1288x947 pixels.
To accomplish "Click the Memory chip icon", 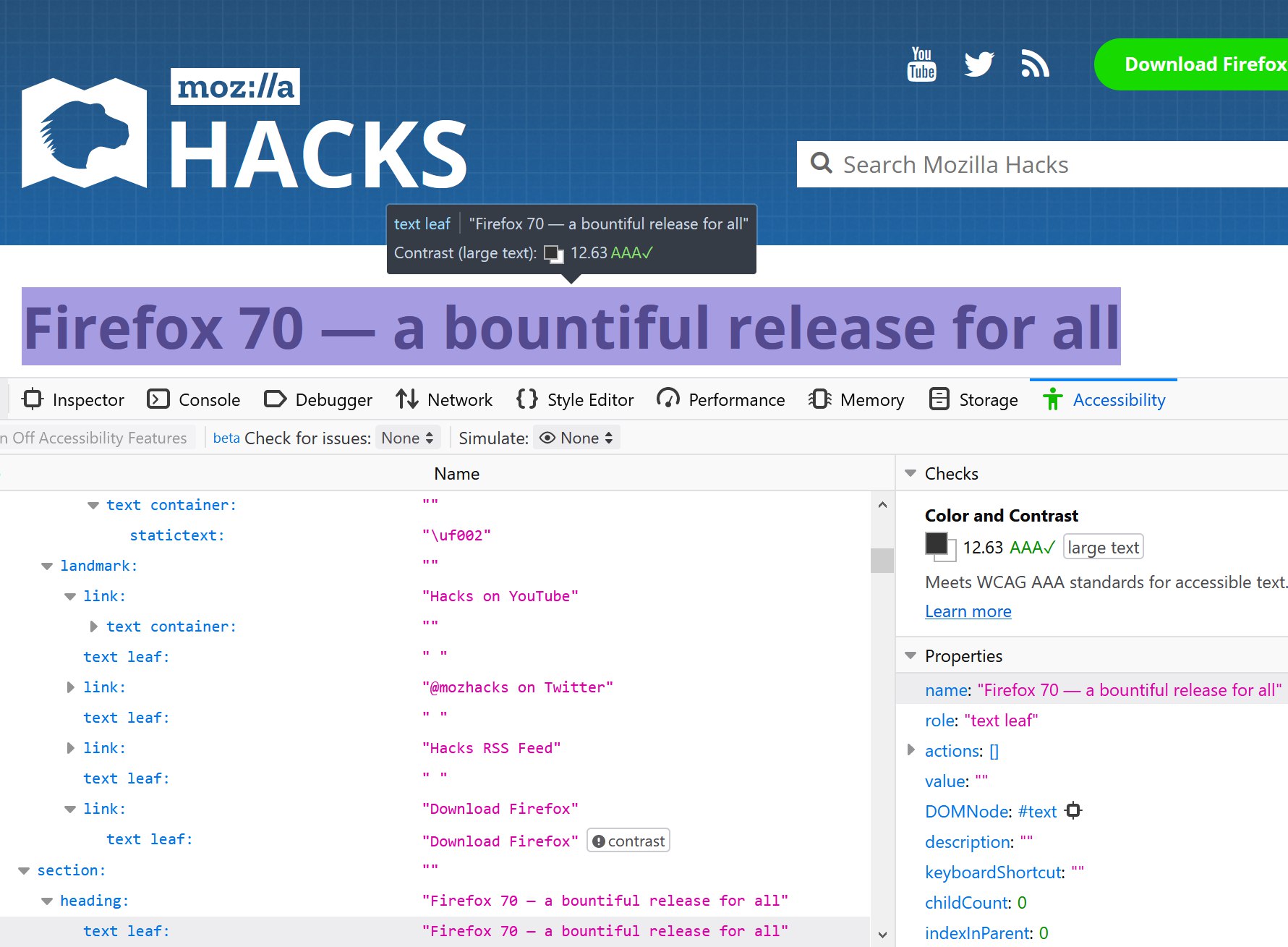I will (x=819, y=399).
